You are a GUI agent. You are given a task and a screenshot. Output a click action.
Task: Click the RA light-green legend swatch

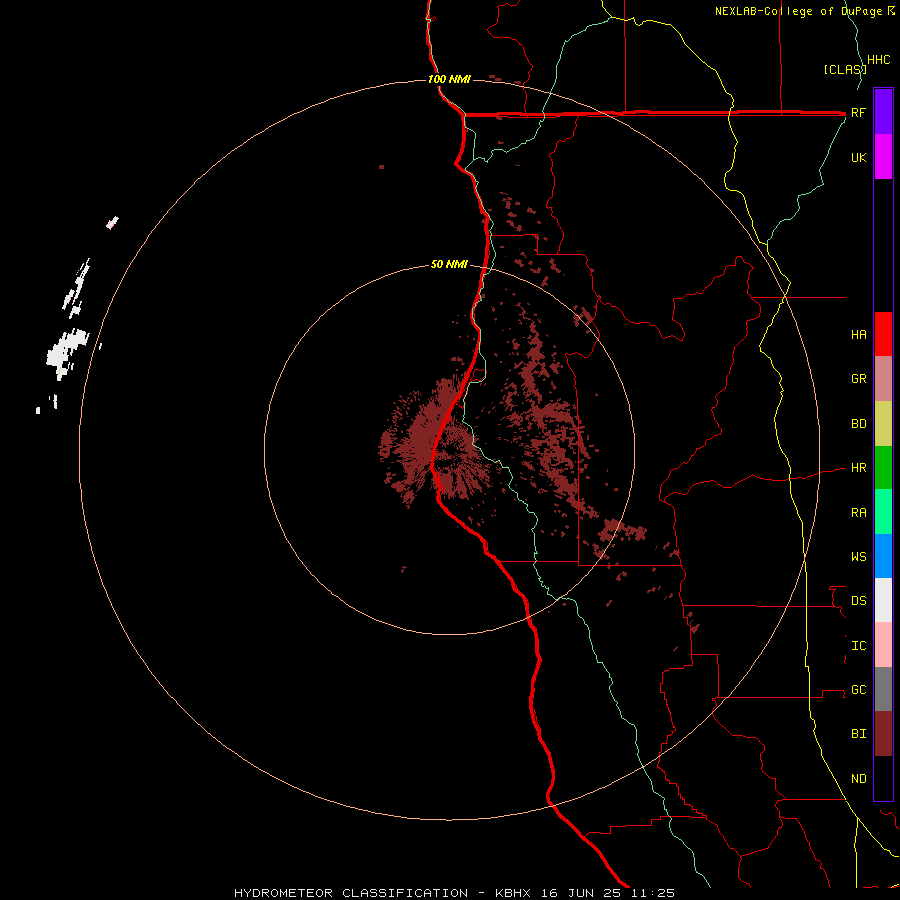883,512
